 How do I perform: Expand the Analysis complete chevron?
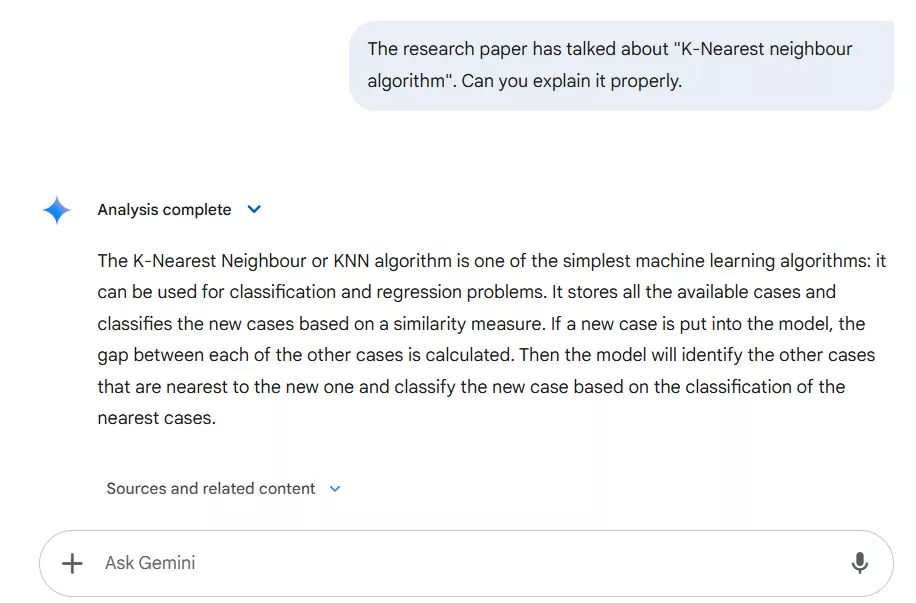254,209
